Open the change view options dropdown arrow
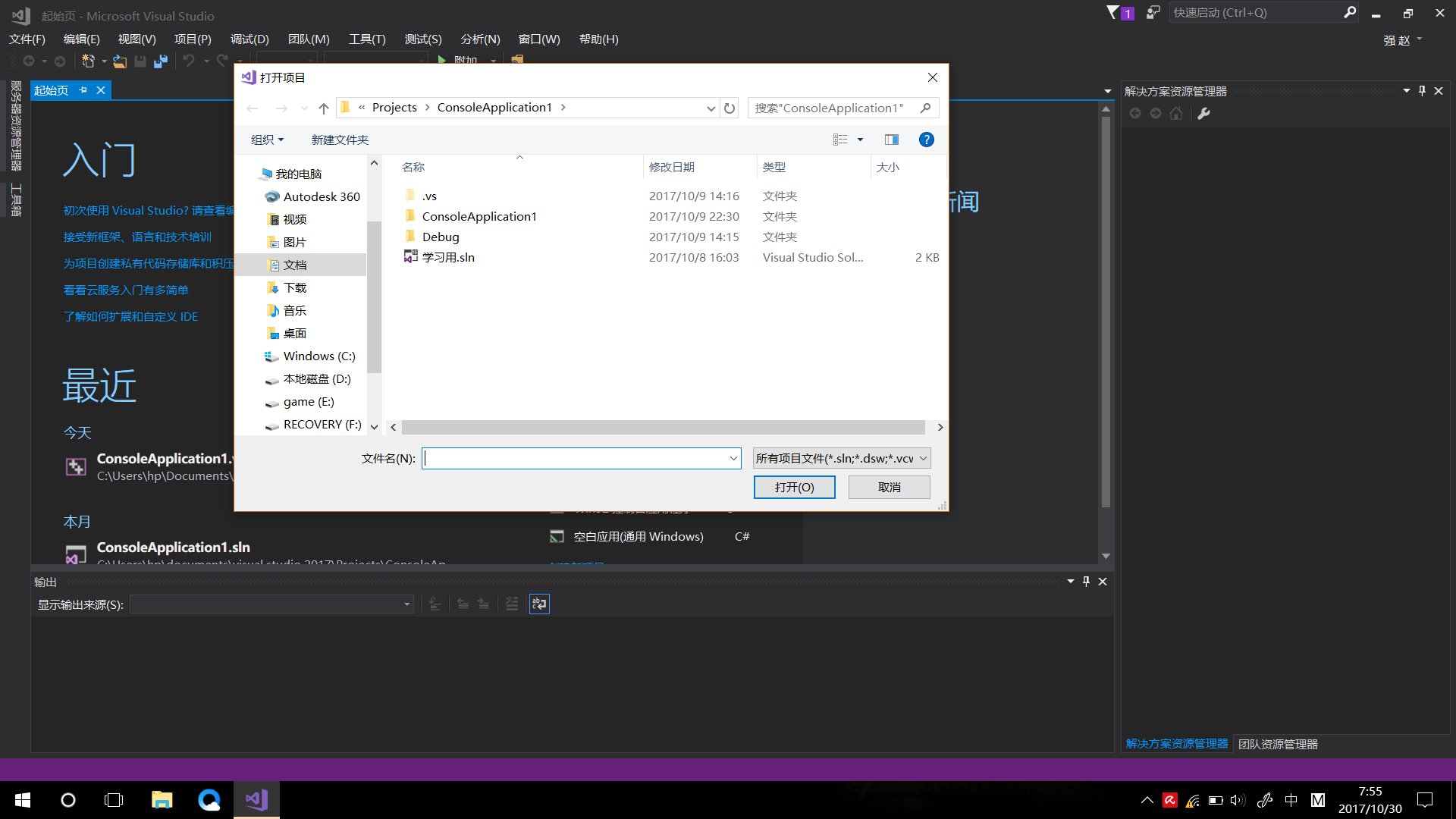 pos(860,140)
